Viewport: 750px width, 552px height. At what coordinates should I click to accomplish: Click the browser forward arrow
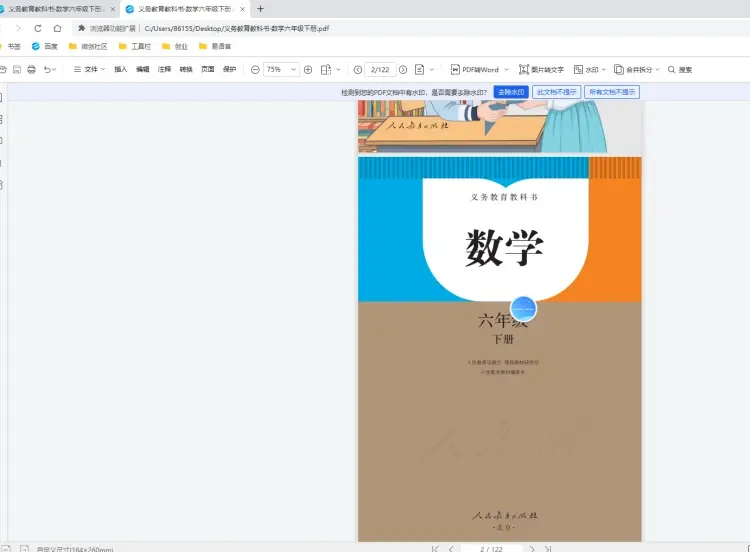pyautogui.click(x=18, y=28)
